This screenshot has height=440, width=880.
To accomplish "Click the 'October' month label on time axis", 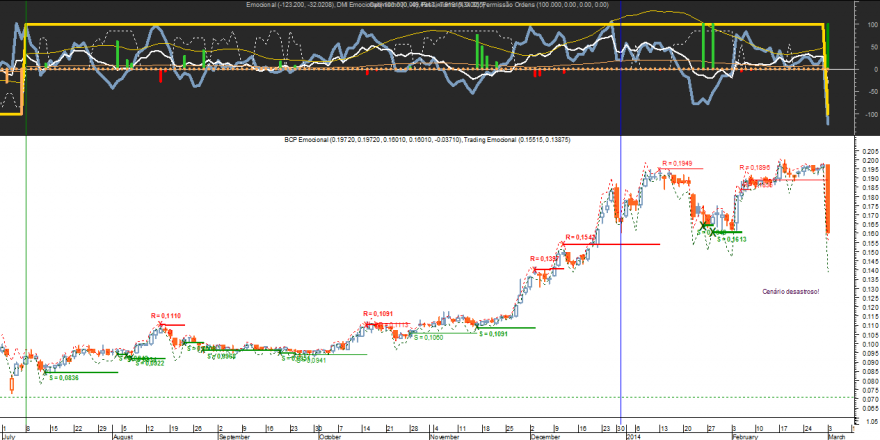I will 329,436.
